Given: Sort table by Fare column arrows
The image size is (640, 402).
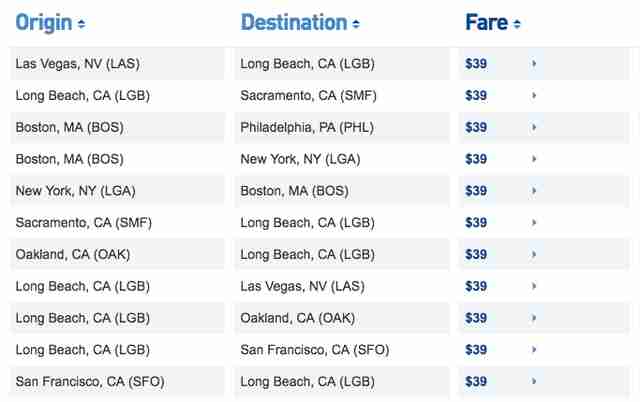Looking at the screenshot, I should (x=517, y=24).
